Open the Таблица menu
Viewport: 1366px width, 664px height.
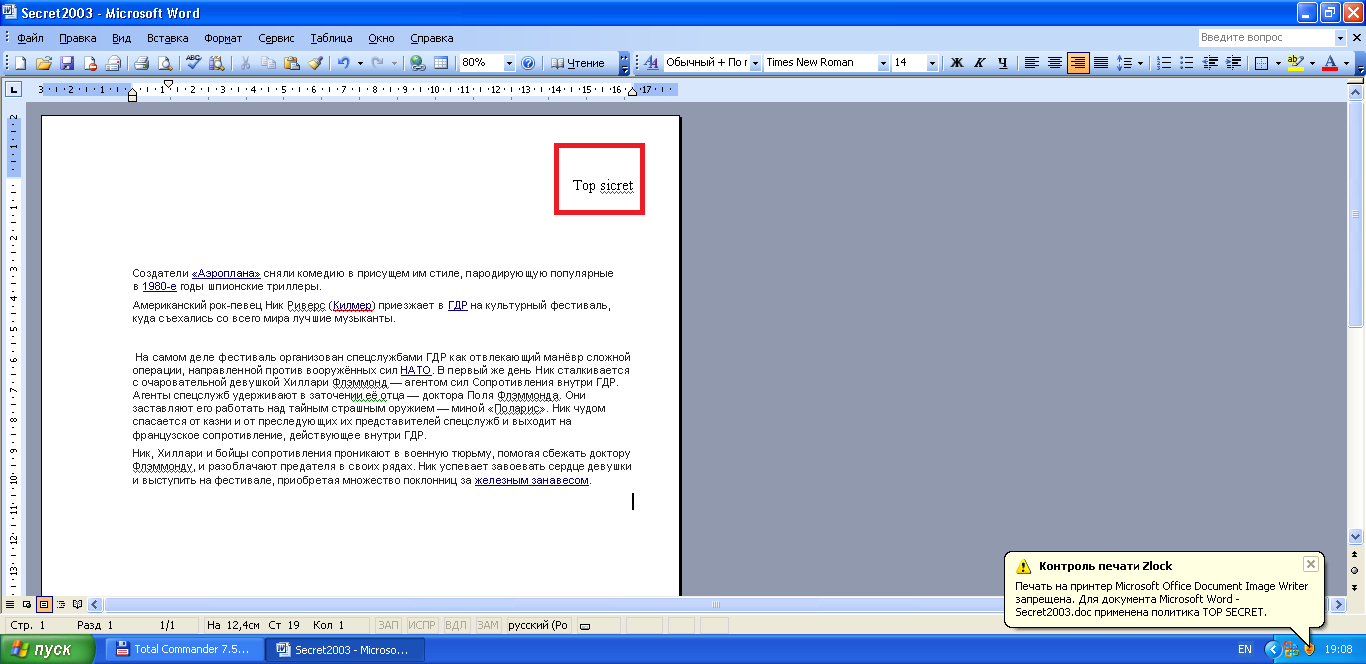(331, 38)
